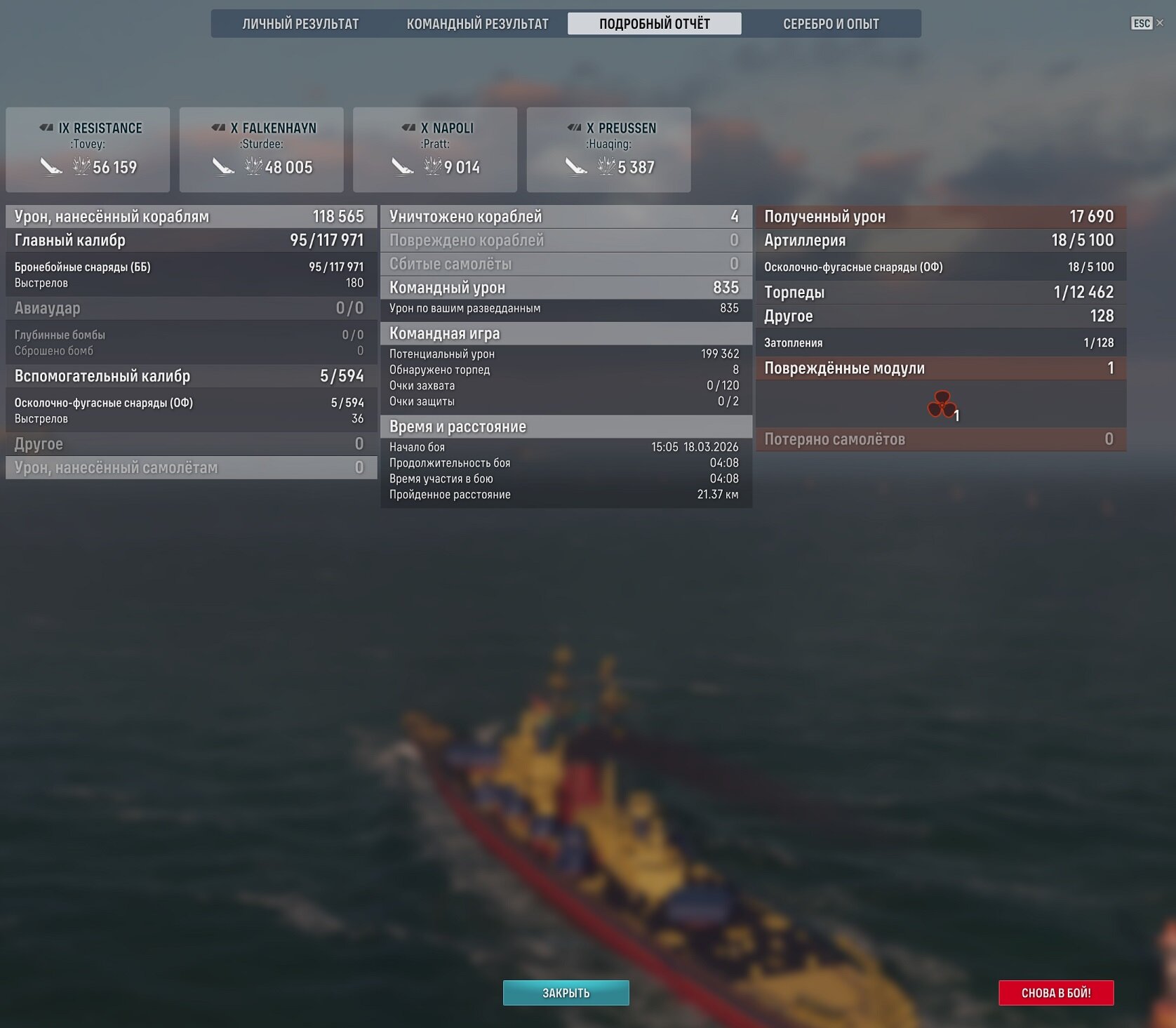Click the damage splash icon beside 48 005
Image resolution: width=1176 pixels, height=1028 pixels.
pyautogui.click(x=253, y=166)
